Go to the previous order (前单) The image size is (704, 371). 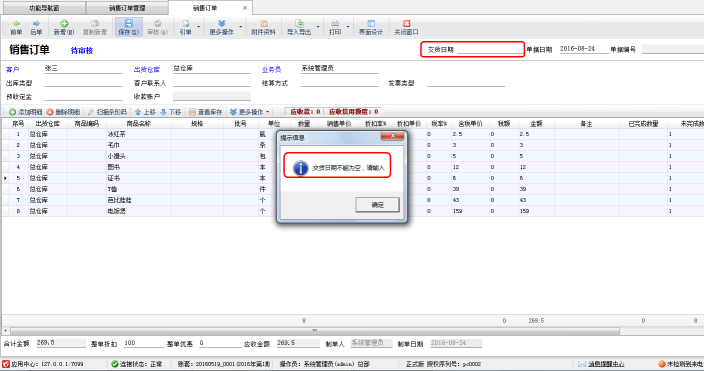(16, 27)
